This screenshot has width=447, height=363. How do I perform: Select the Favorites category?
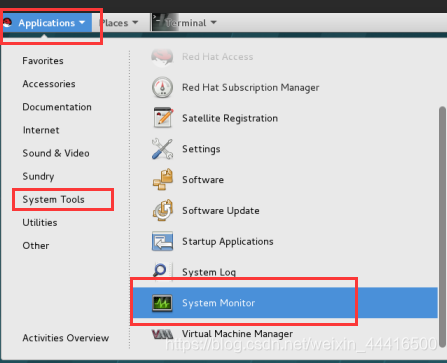[x=43, y=61]
